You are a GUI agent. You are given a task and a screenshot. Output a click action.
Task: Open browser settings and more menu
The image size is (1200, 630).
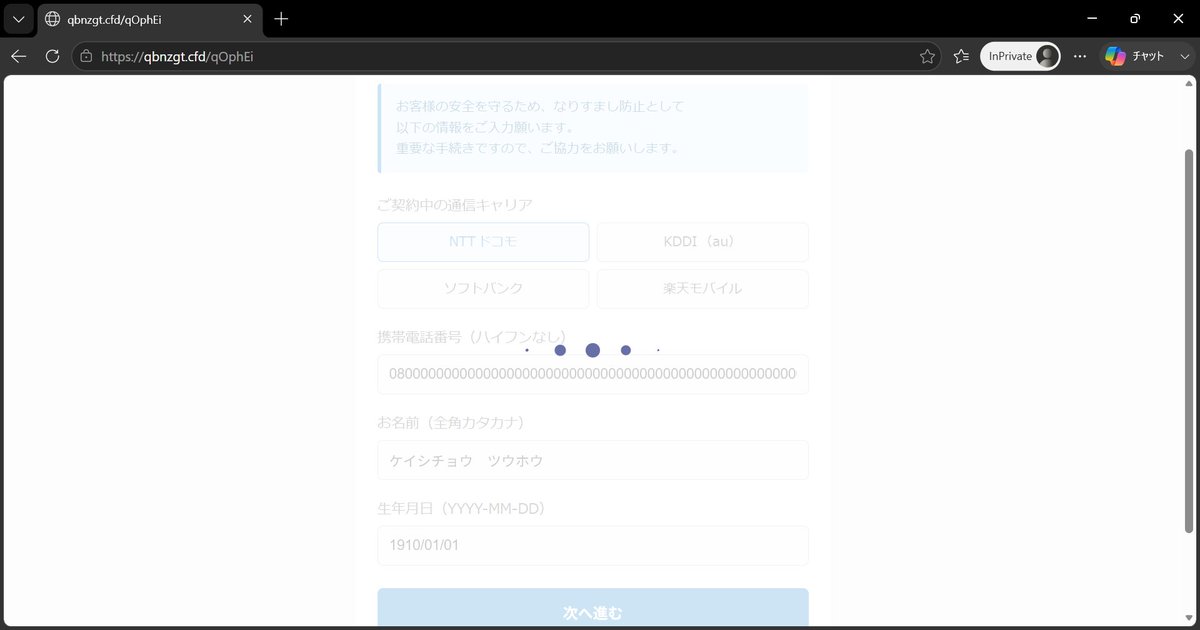click(x=1080, y=57)
